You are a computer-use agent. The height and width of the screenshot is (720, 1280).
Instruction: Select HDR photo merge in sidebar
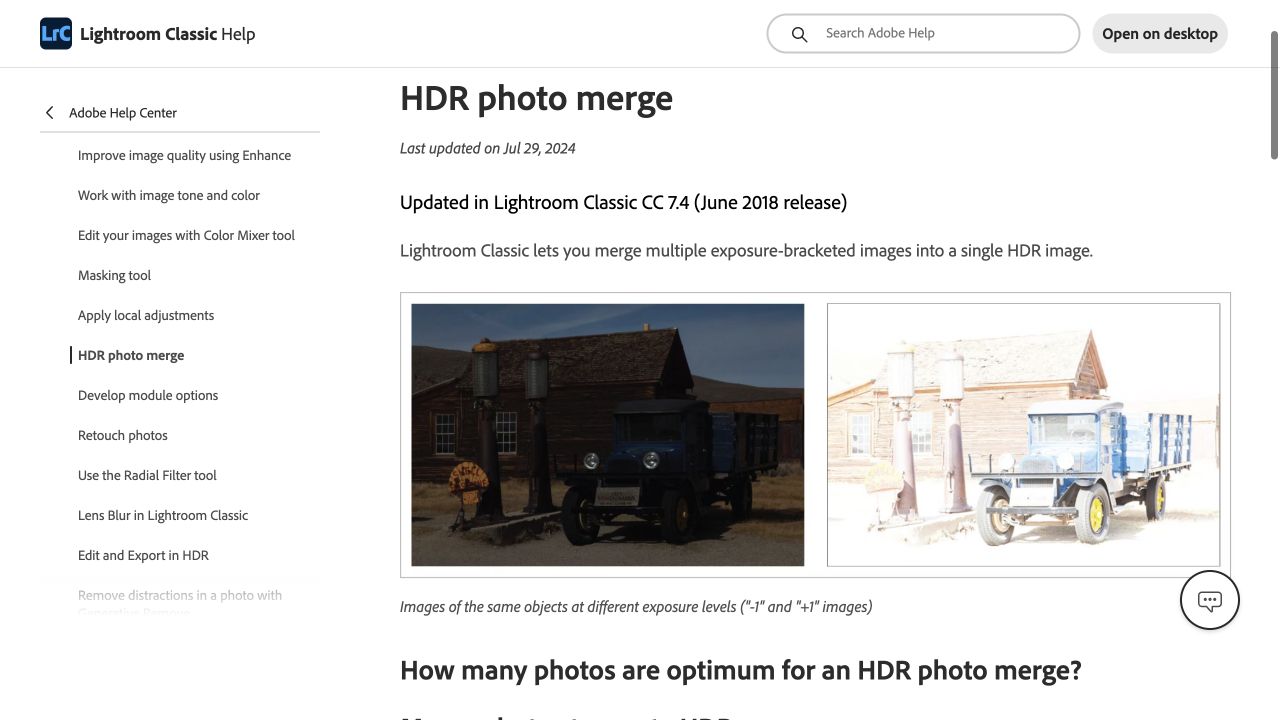[131, 355]
